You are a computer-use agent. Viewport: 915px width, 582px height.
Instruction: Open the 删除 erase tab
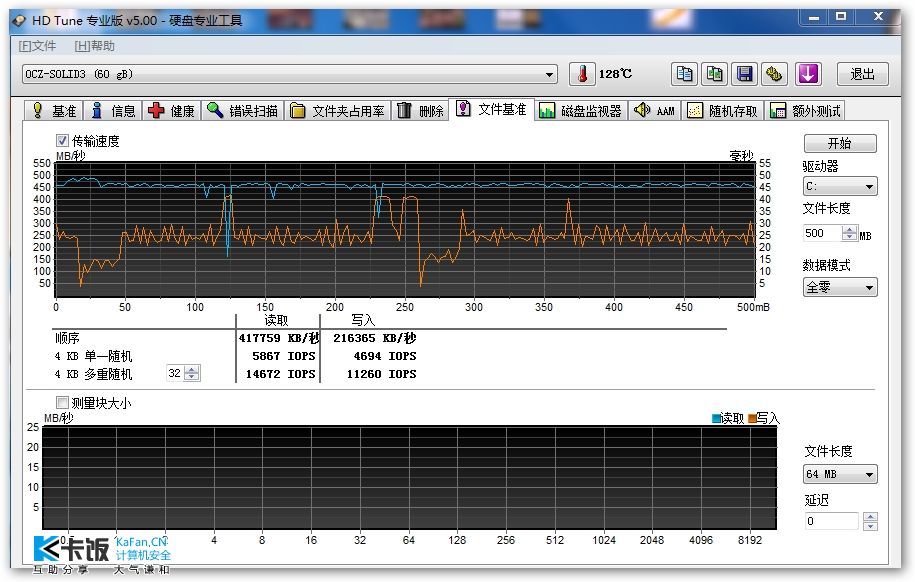[x=420, y=110]
